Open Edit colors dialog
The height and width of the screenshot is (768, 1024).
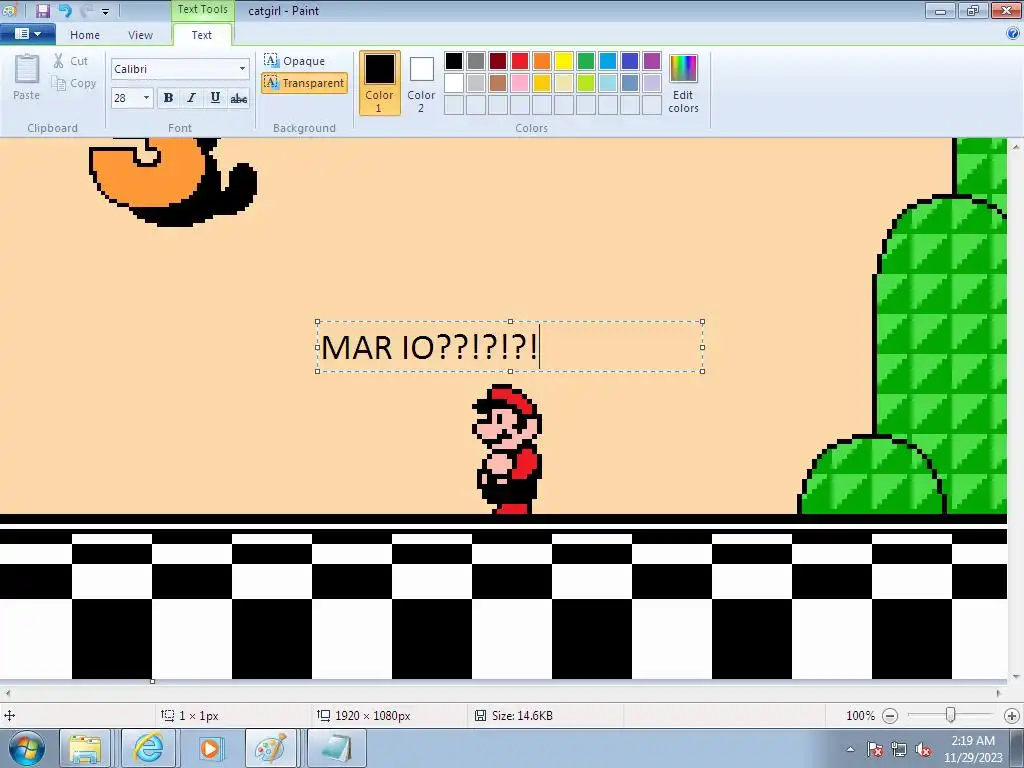point(683,83)
